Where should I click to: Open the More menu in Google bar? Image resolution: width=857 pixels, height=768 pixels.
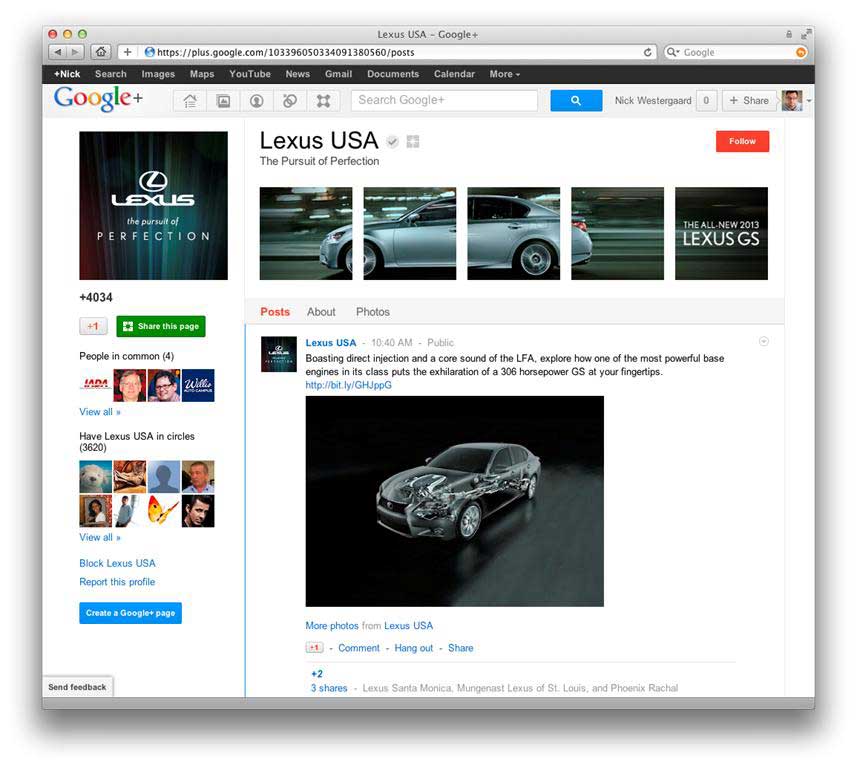504,74
